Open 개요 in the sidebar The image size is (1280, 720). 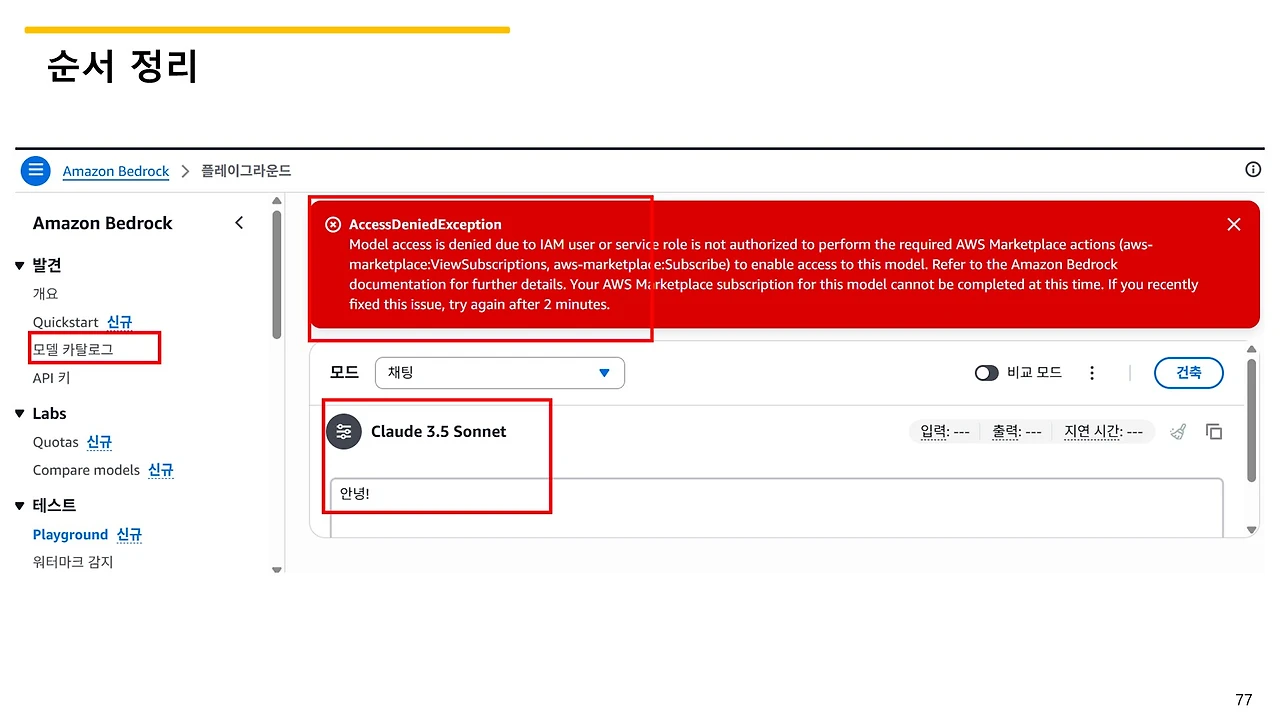coord(46,294)
